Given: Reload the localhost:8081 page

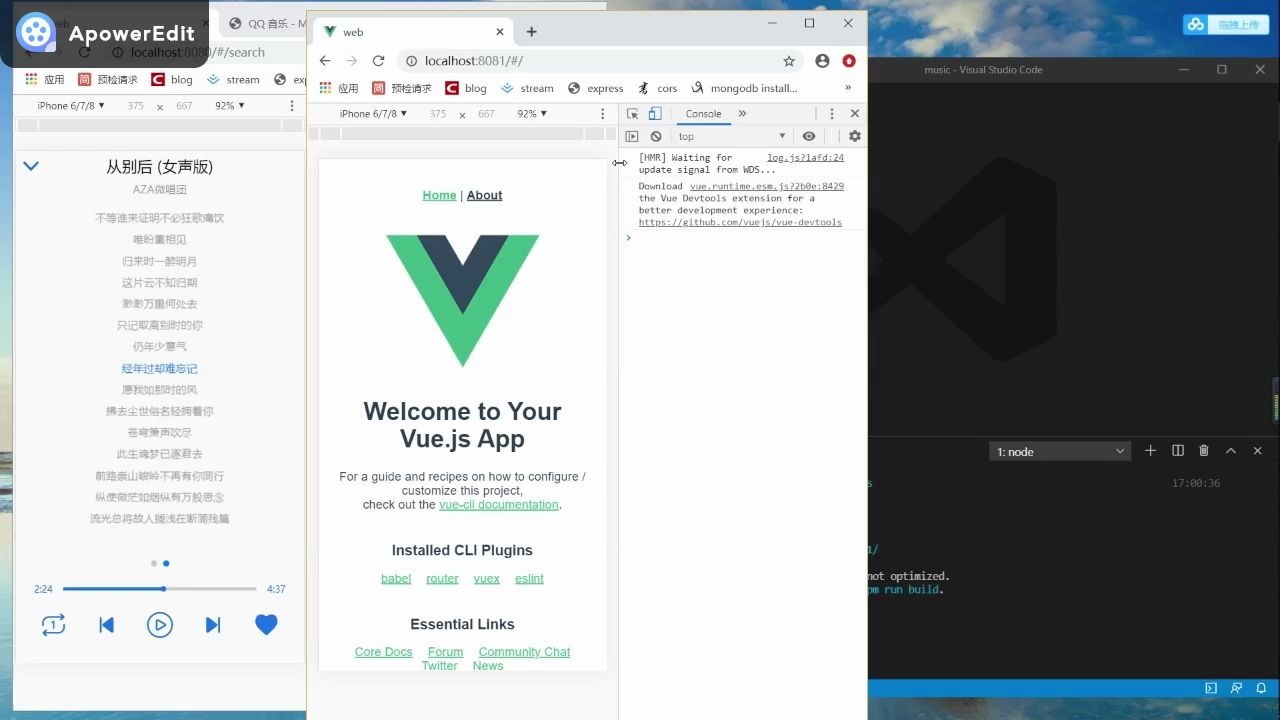Looking at the screenshot, I should tap(378, 61).
